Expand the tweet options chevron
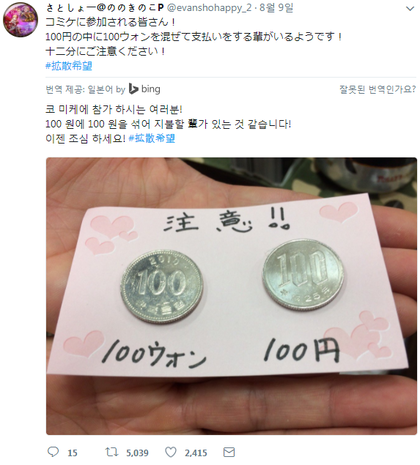 [x=410, y=8]
